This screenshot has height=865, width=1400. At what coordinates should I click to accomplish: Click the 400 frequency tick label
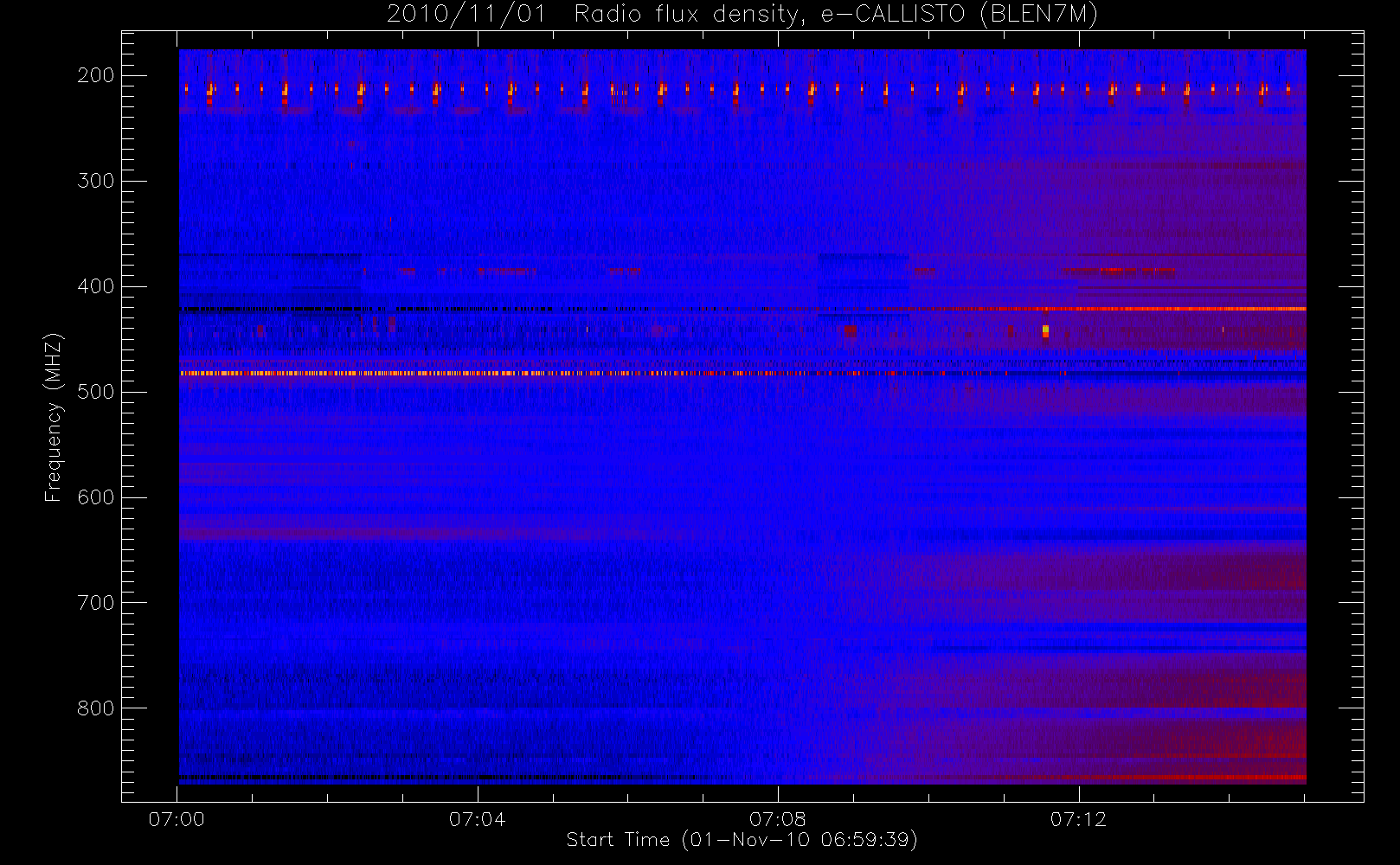[x=96, y=286]
